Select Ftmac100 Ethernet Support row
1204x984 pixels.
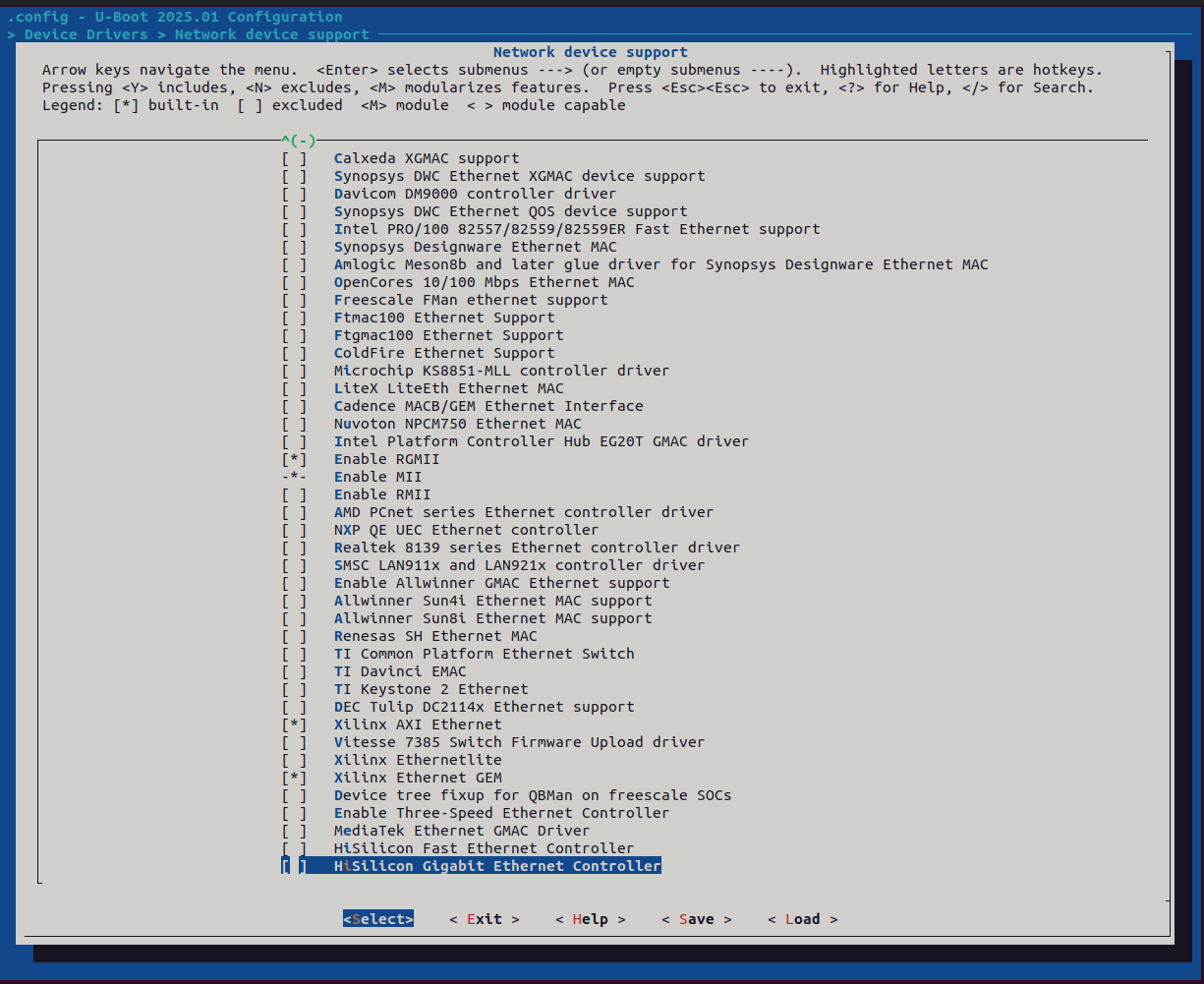444,318
